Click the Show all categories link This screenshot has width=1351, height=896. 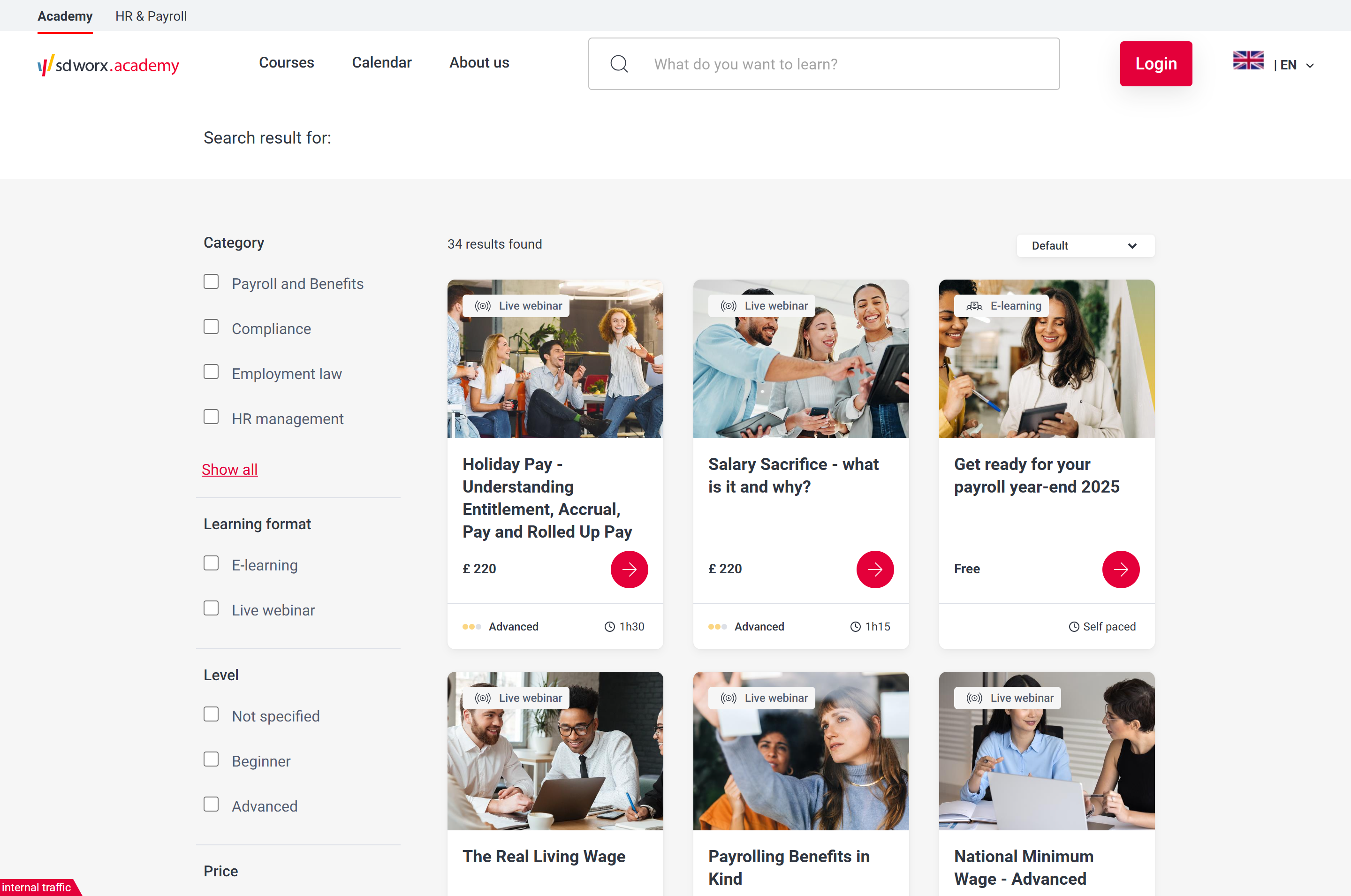(x=229, y=470)
